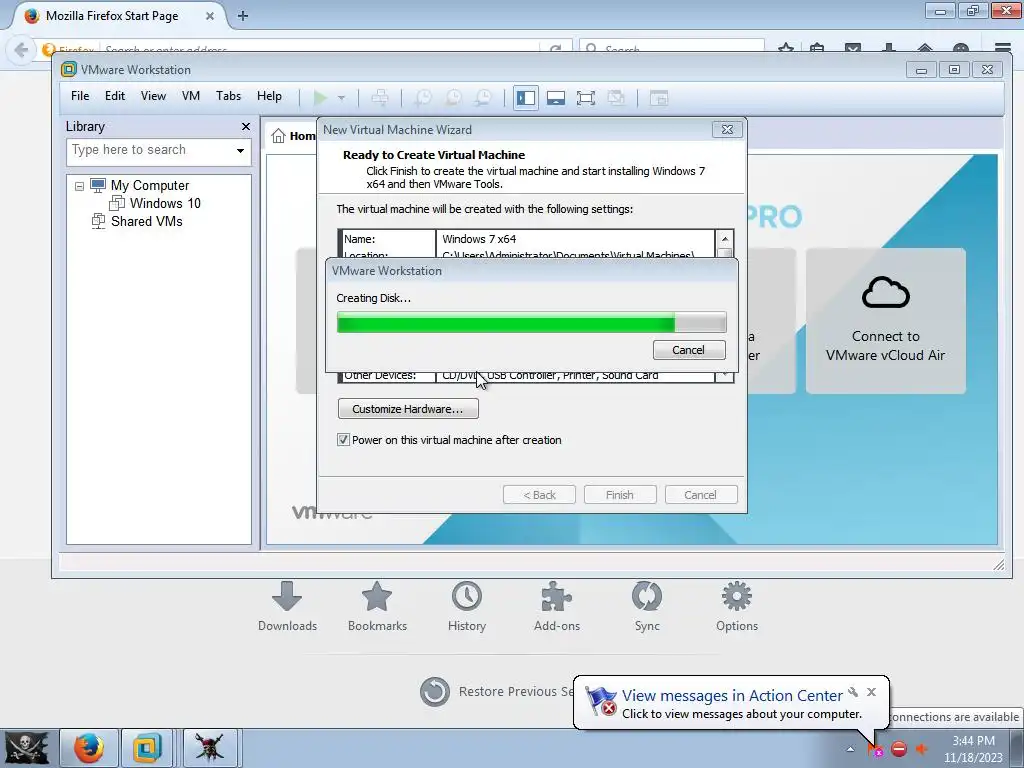Click Restore Previous Session in Firefox
This screenshot has width=1024, height=768.
(496, 692)
